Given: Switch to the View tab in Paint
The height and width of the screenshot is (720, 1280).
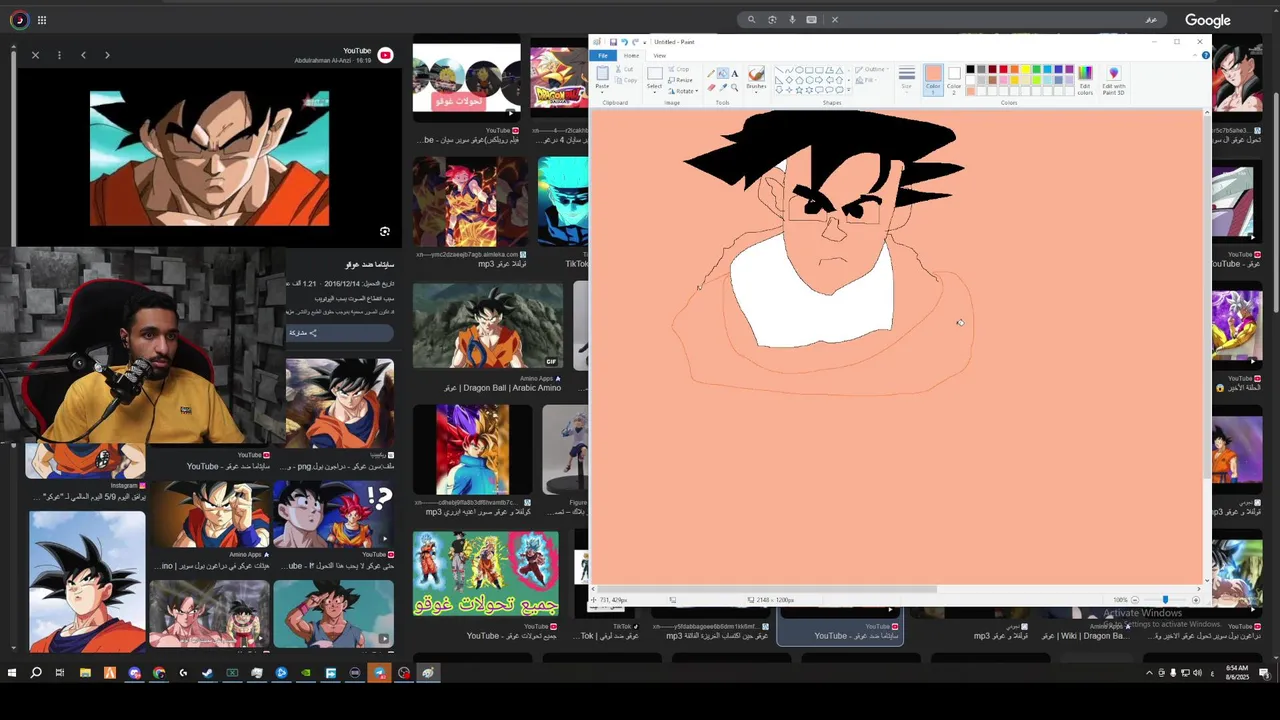Looking at the screenshot, I should (660, 56).
